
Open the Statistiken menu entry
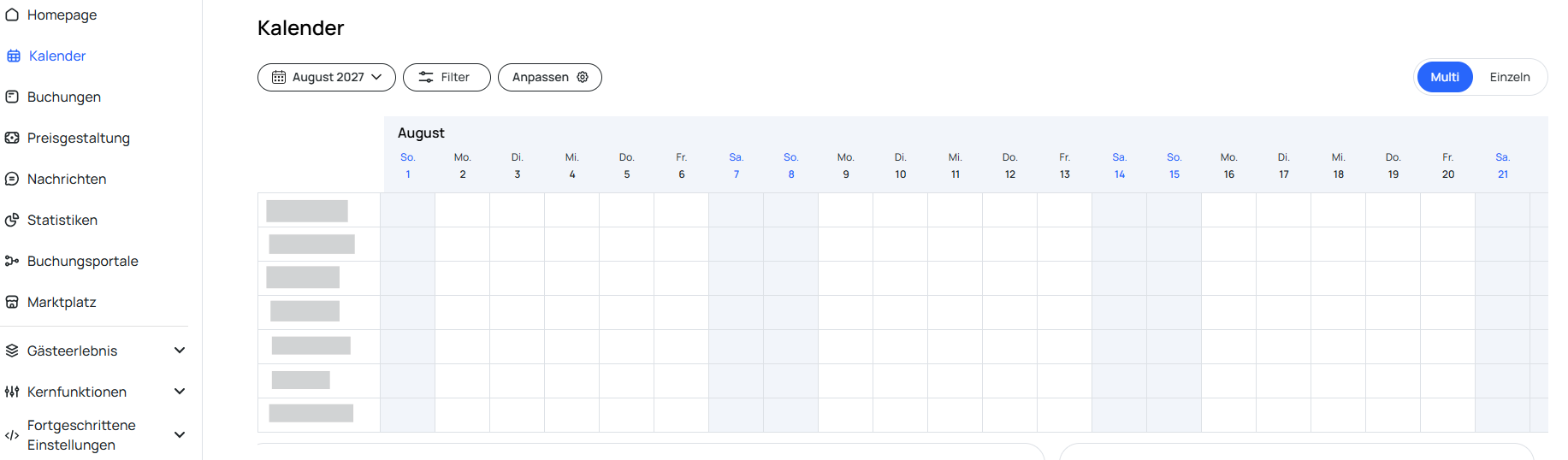coord(62,220)
